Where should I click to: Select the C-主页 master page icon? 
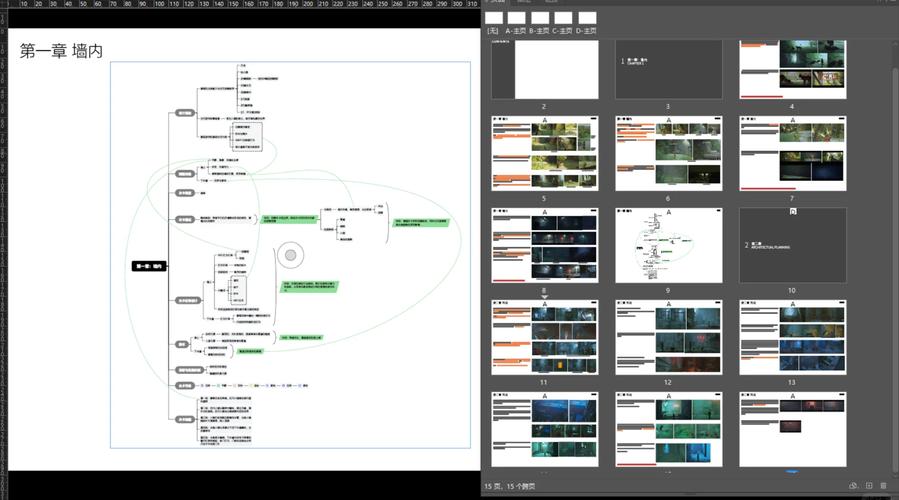[563, 18]
